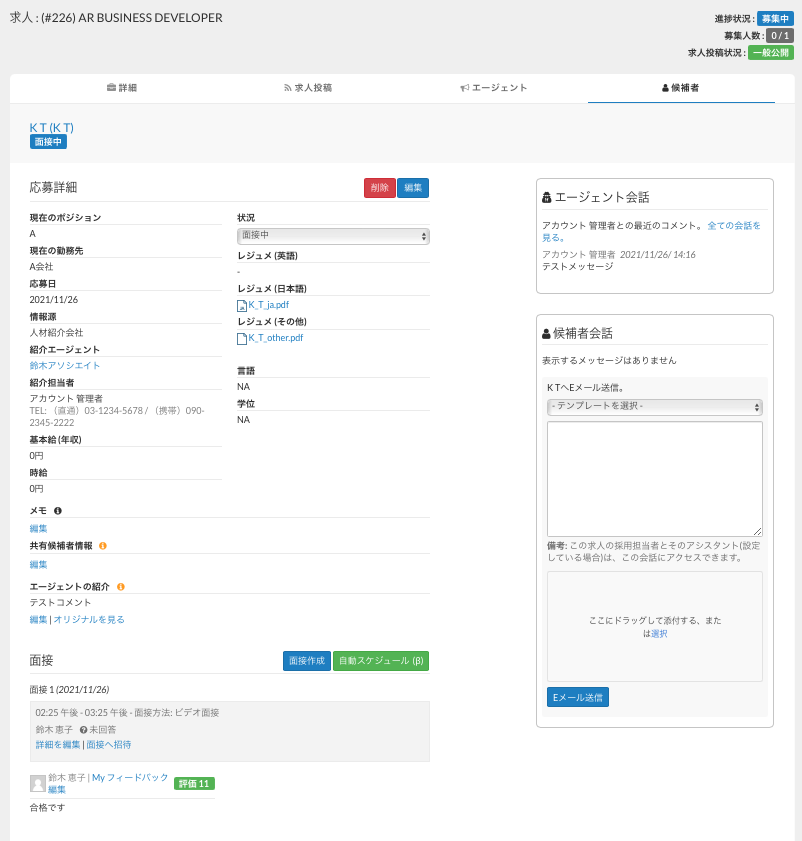The height and width of the screenshot is (841, 802).
Task: Click the orange info icon beside エージェントの紹介
Action: pyautogui.click(x=120, y=587)
